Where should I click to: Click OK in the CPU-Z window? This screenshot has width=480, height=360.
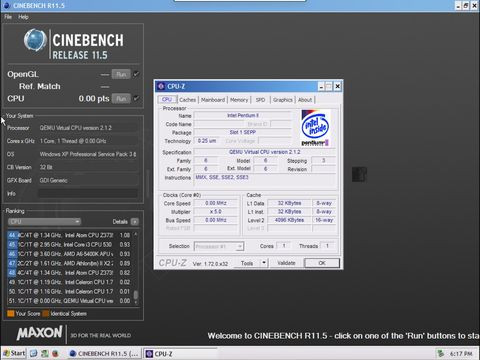click(322, 263)
